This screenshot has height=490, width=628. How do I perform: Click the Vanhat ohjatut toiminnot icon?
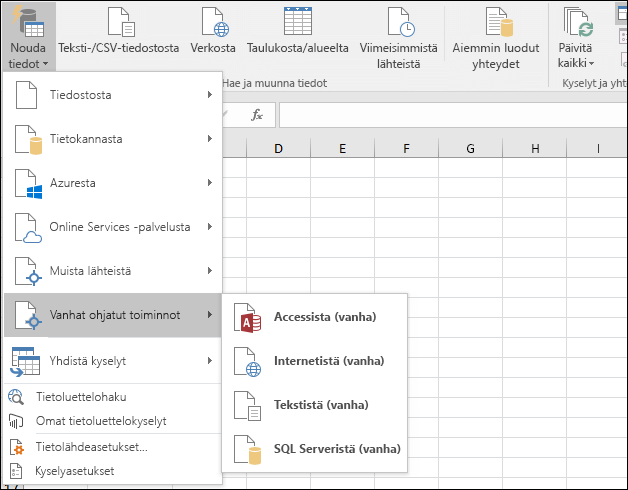coord(28,316)
